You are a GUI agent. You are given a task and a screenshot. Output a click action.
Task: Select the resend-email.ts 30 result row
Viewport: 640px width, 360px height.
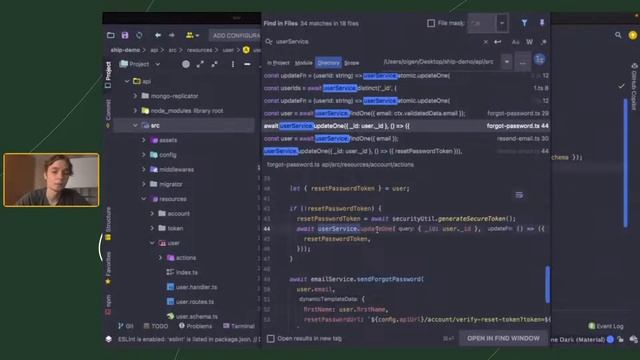click(406, 139)
